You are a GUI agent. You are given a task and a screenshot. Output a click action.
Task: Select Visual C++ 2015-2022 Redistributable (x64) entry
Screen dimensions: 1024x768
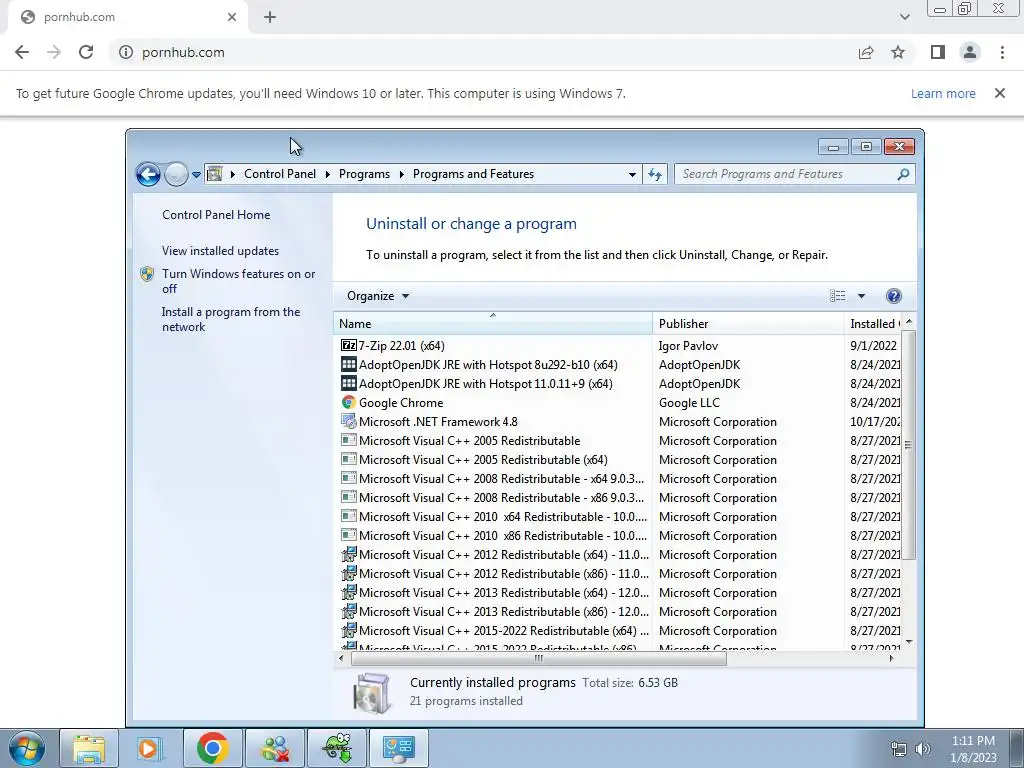pos(494,630)
